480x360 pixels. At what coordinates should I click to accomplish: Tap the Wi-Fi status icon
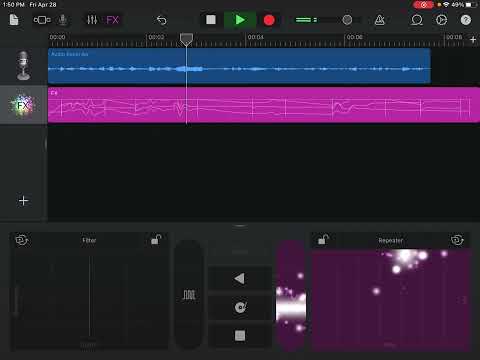(x=446, y=5)
